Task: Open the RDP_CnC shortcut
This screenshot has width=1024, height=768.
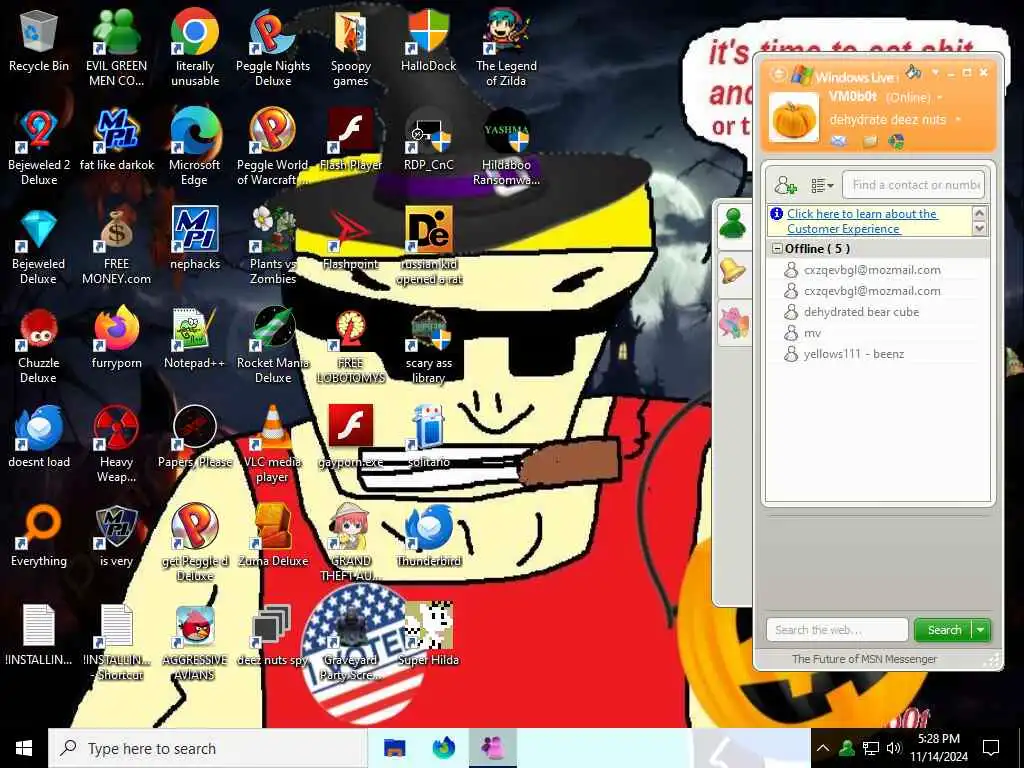Action: 428,140
